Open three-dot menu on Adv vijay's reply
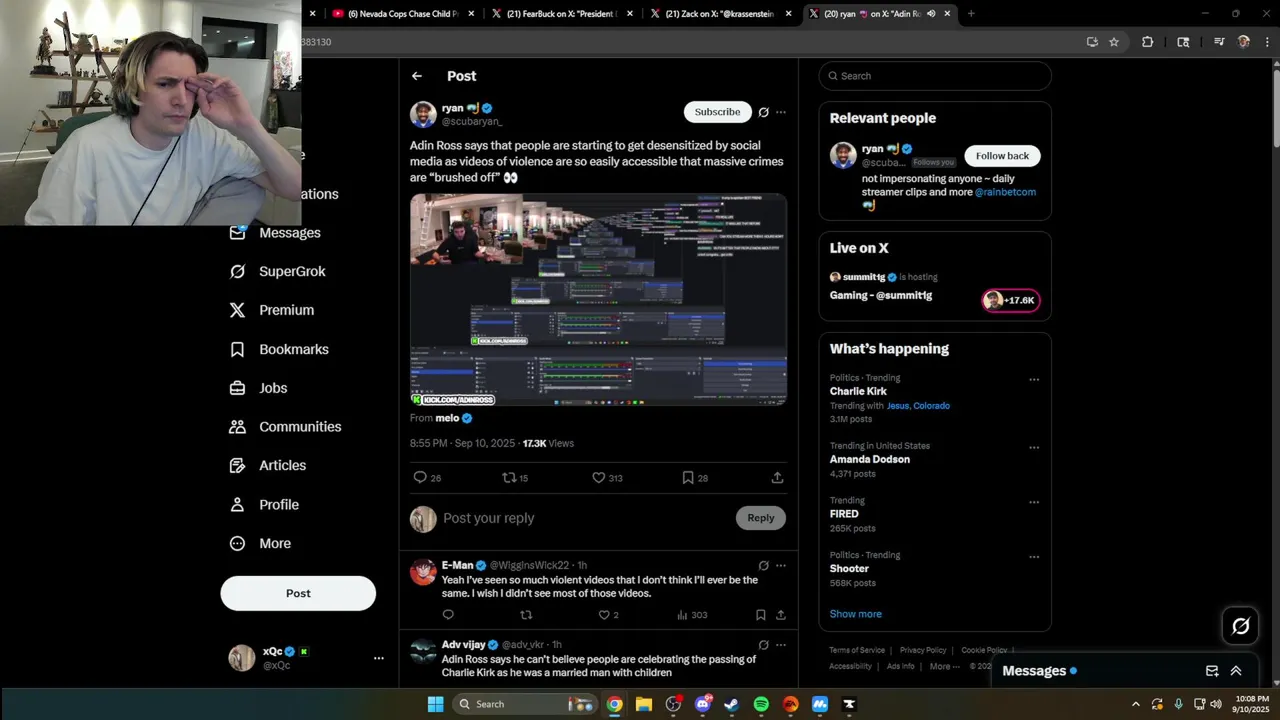Viewport: 1280px width, 720px height. click(x=781, y=645)
